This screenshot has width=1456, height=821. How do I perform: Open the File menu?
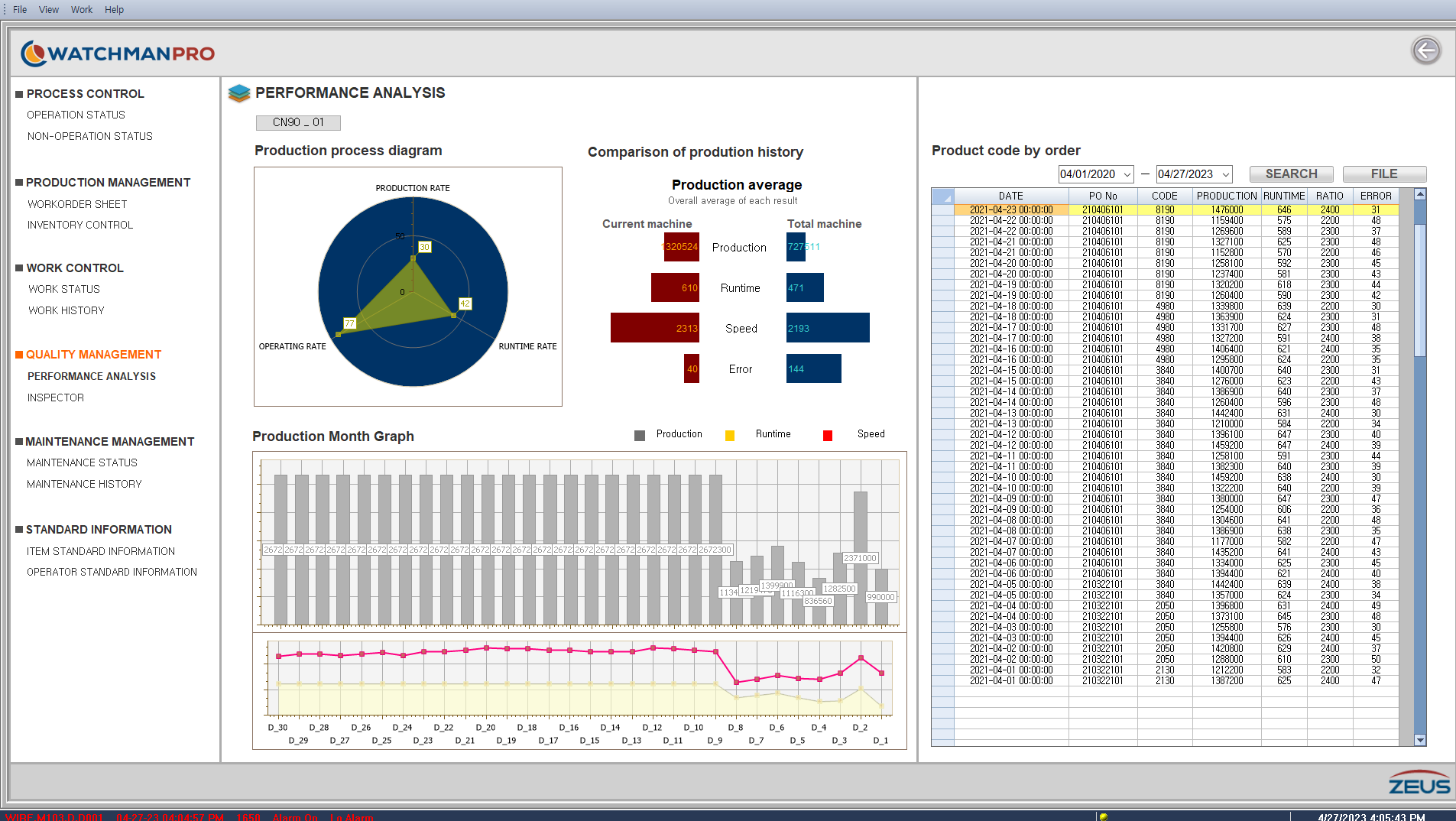pos(20,9)
